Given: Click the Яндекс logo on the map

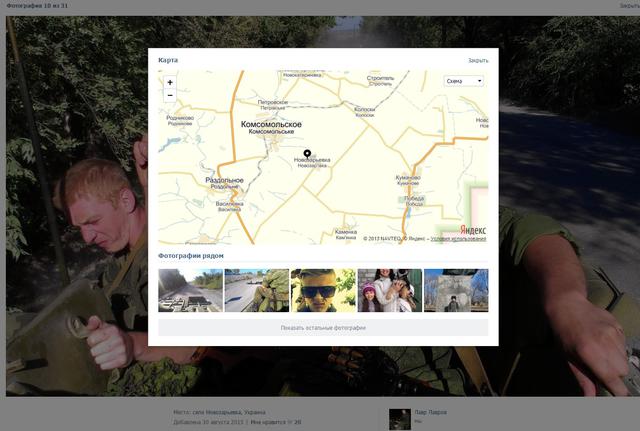Looking at the screenshot, I should click(473, 228).
